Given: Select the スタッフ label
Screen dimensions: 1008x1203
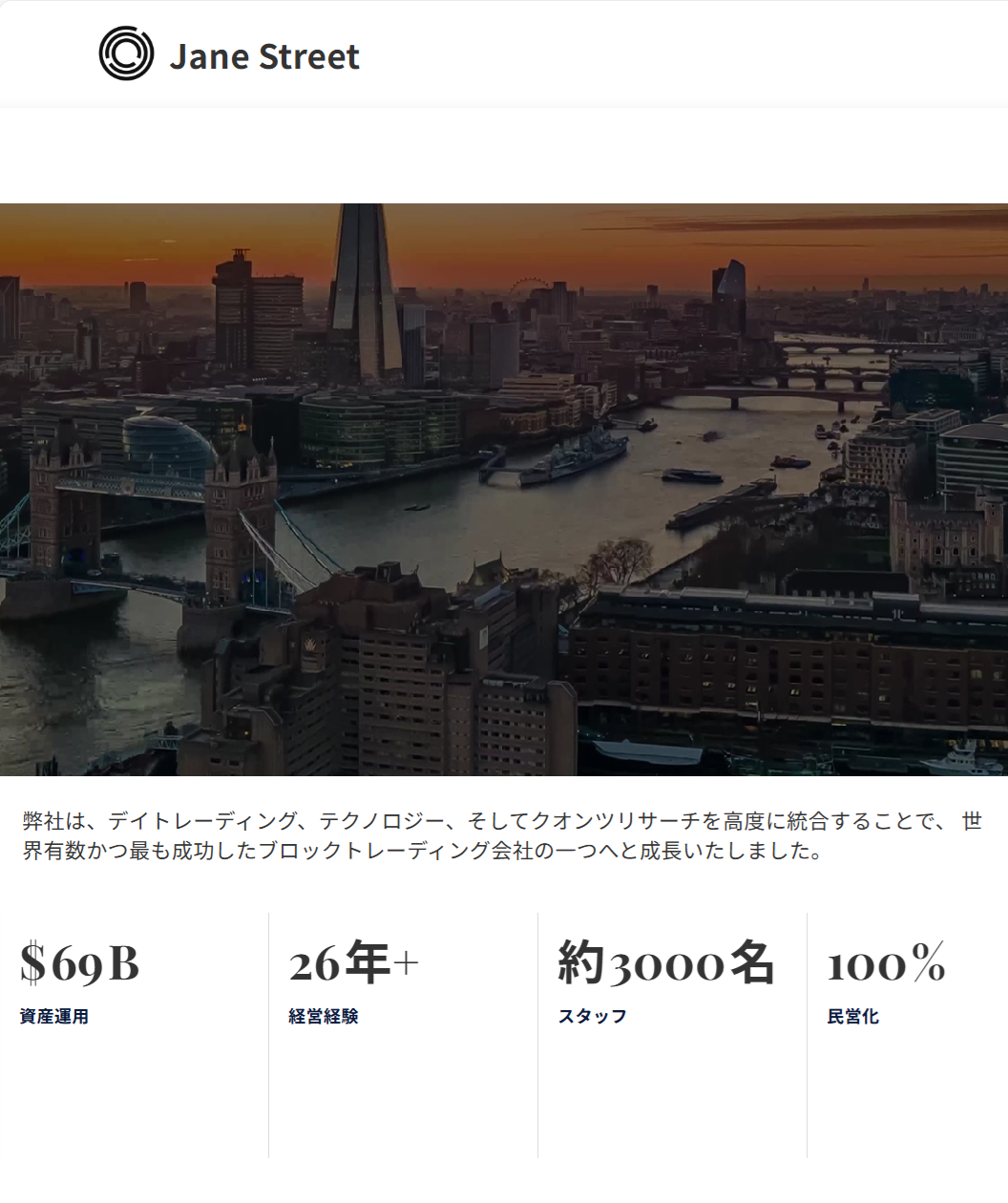Looking at the screenshot, I should coord(593,1017).
